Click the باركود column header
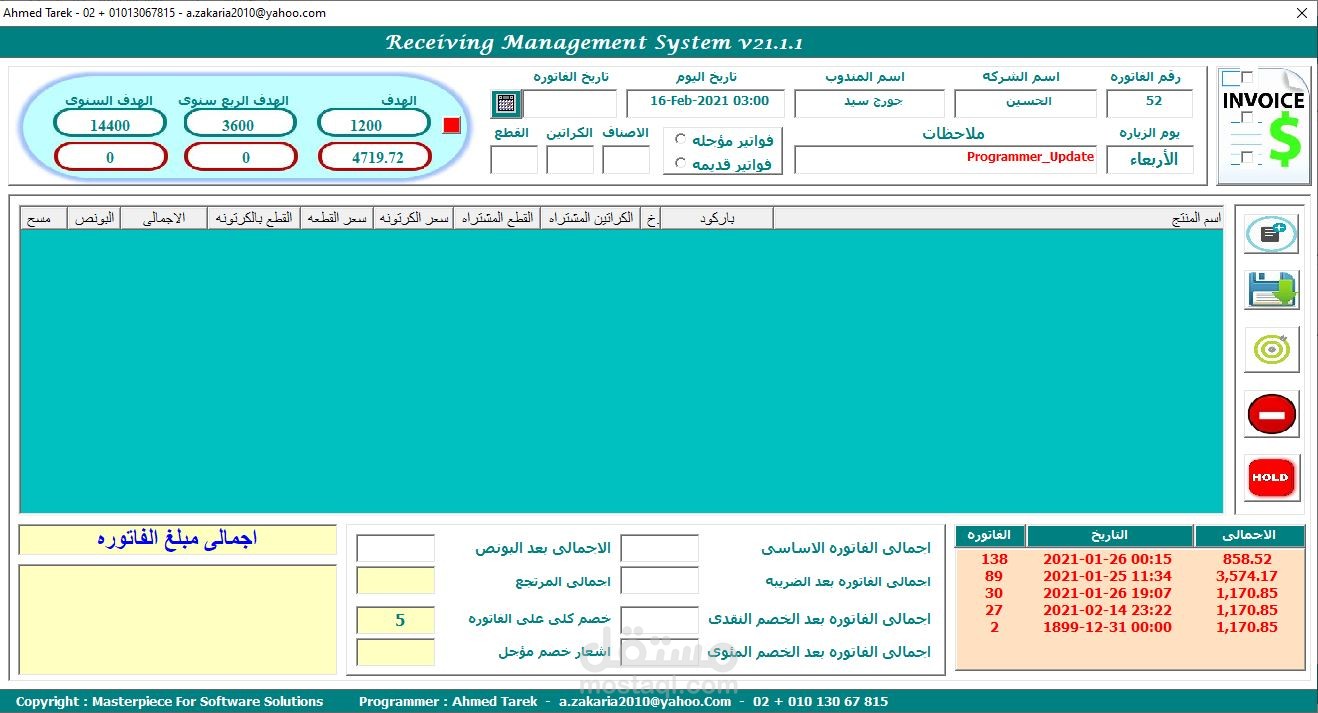Screen dimensions: 1318x713 (717, 218)
